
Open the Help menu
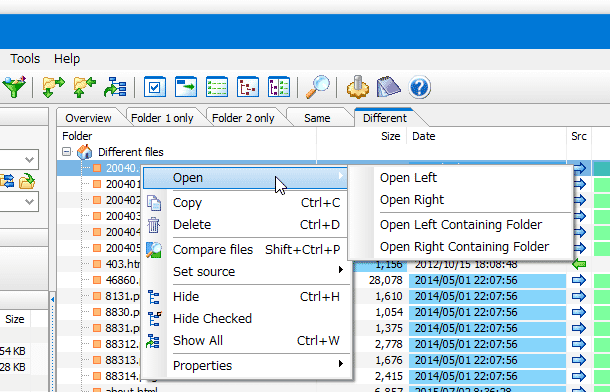67,59
